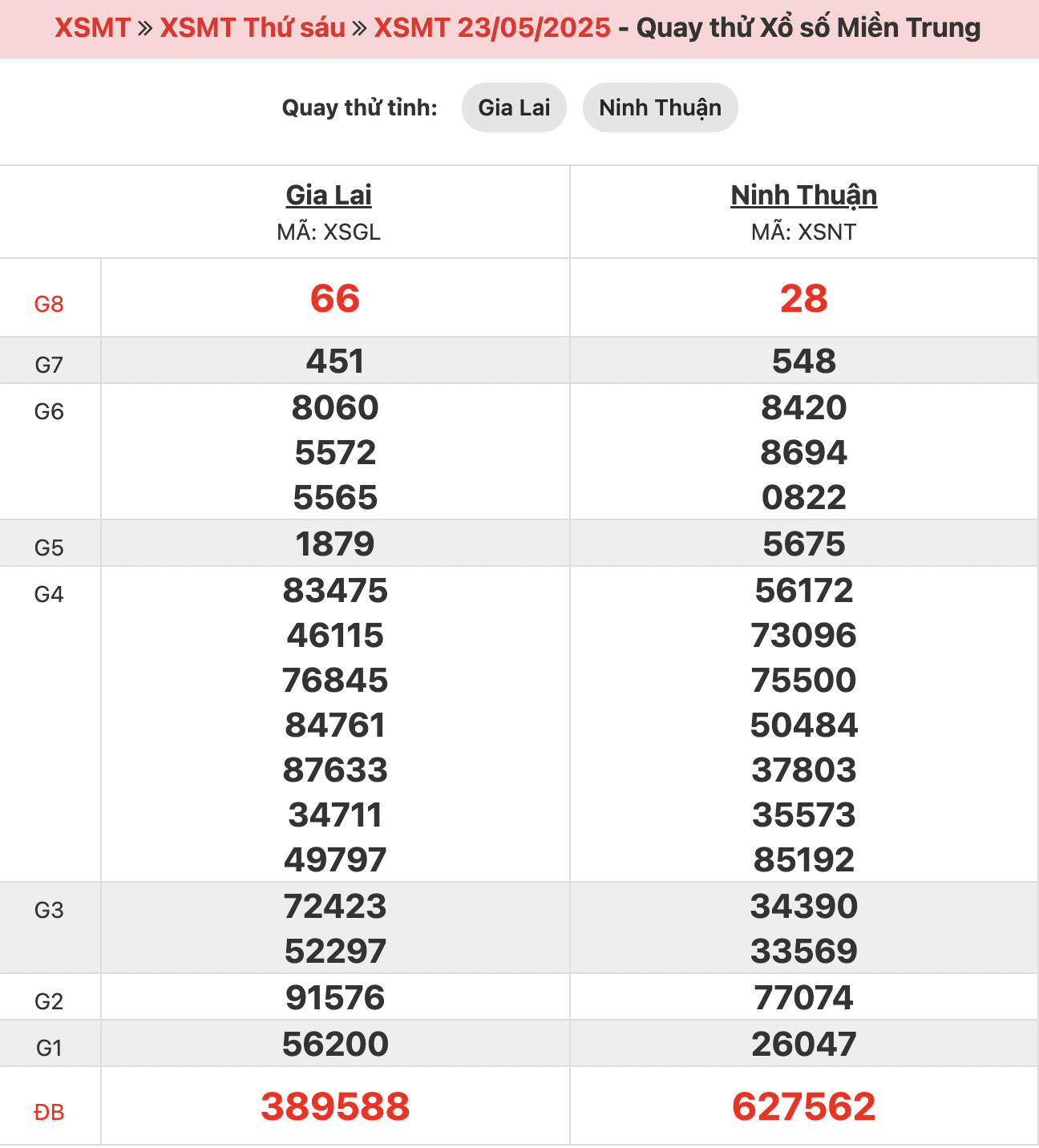Click the G4 row label
Image resolution: width=1039 pixels, height=1148 pixels.
[49, 594]
